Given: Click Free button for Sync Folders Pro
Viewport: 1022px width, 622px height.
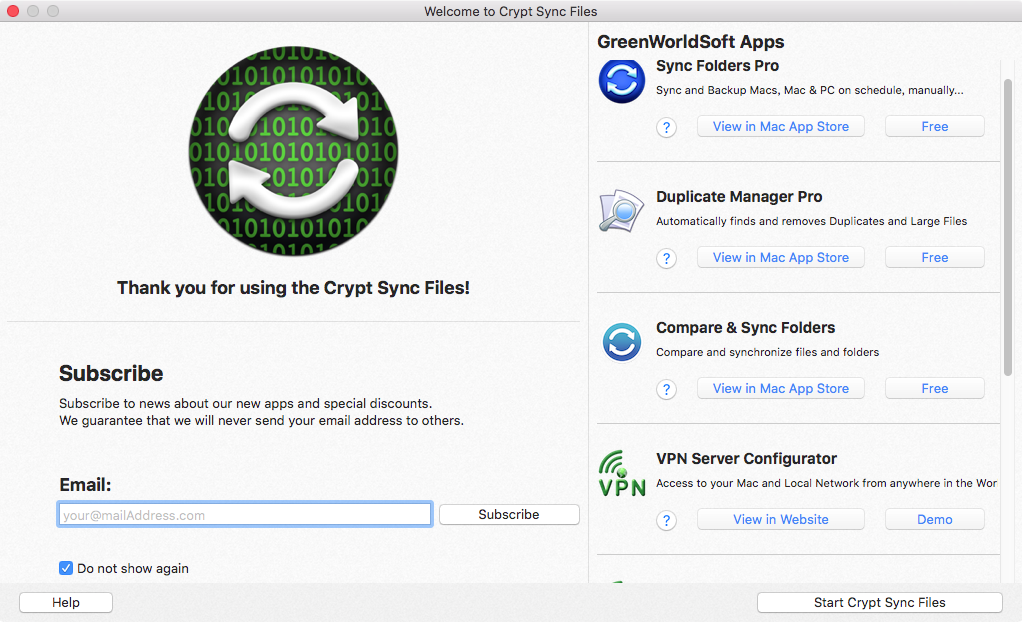Looking at the screenshot, I should pyautogui.click(x=935, y=126).
